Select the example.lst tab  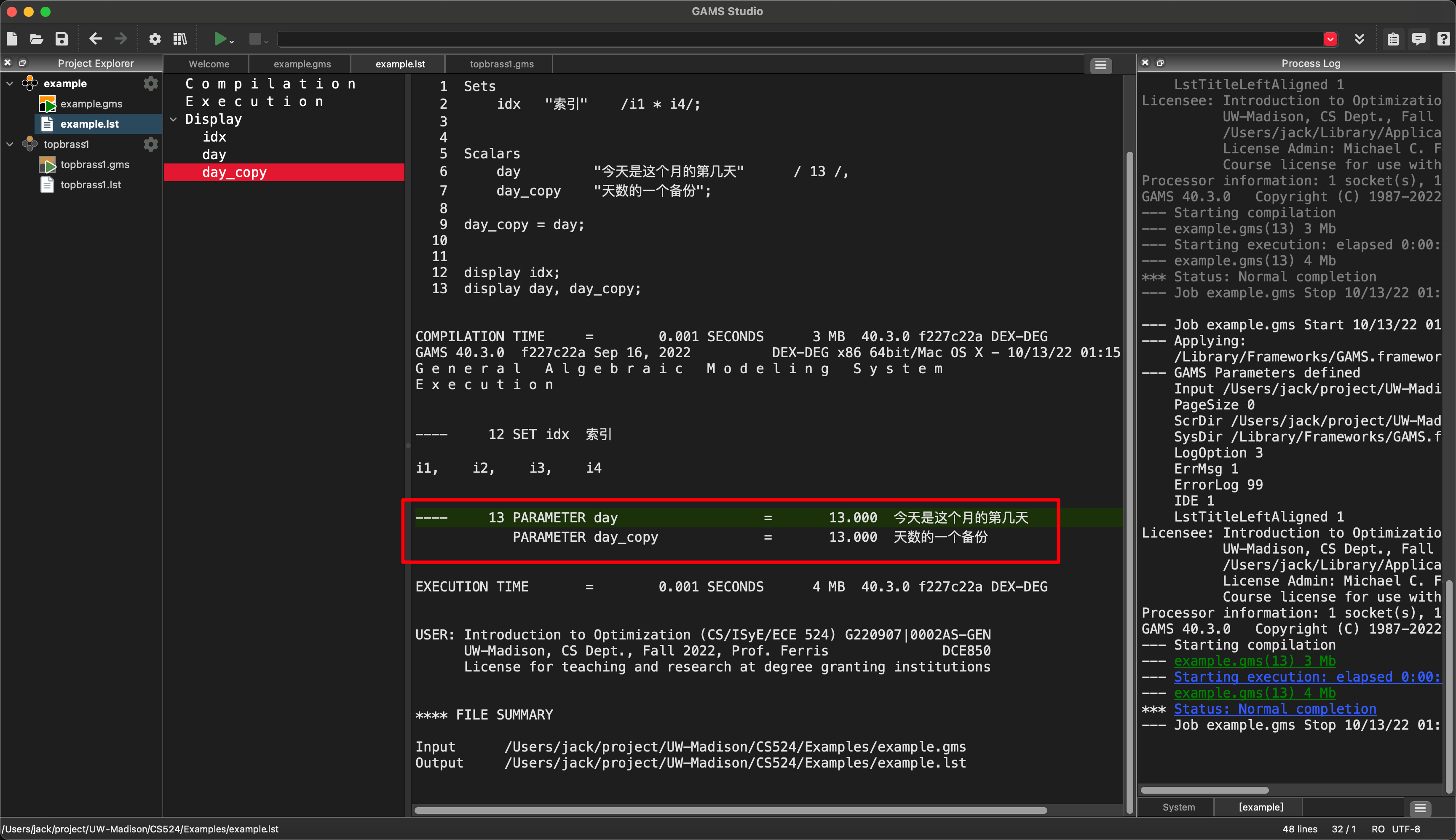400,64
